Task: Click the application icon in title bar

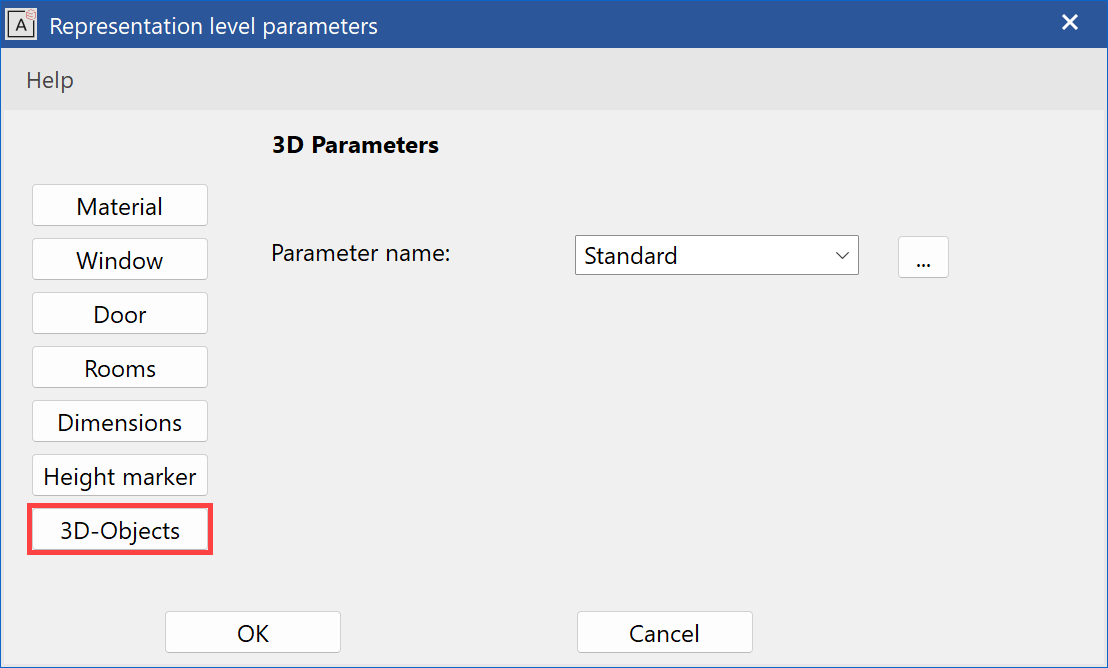Action: point(21,25)
